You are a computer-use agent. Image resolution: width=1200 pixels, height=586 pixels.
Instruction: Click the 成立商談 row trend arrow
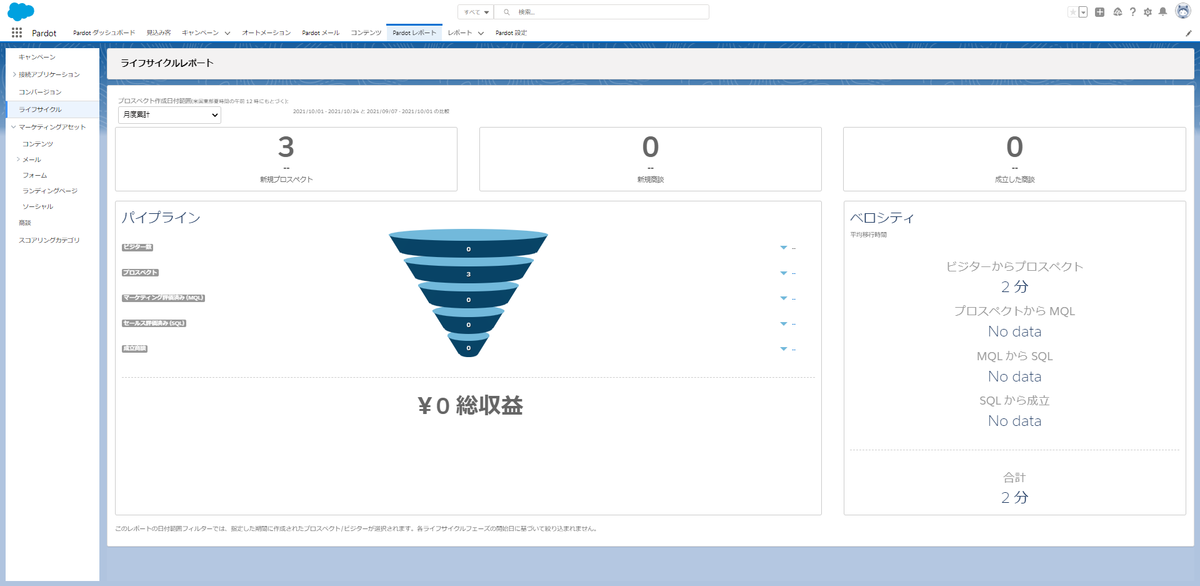[784, 348]
